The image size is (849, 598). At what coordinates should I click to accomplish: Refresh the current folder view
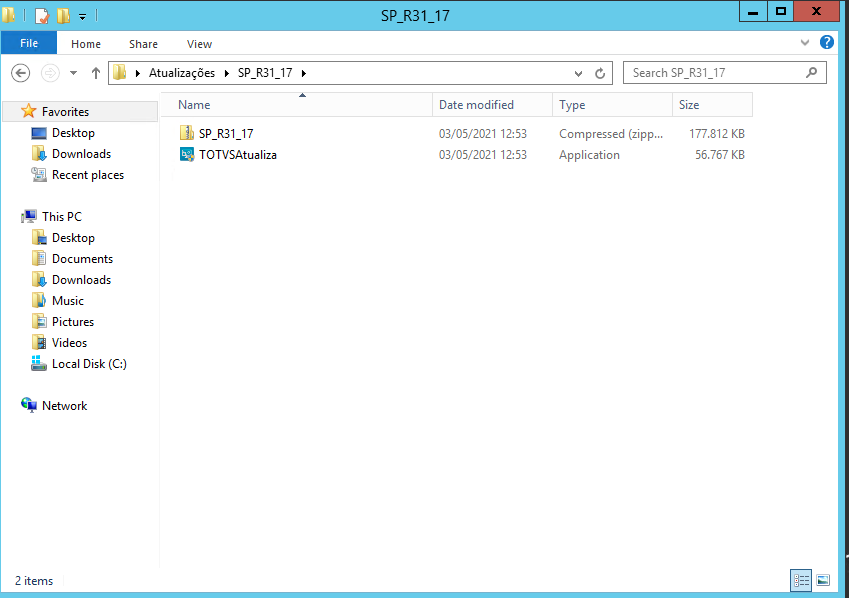click(600, 73)
